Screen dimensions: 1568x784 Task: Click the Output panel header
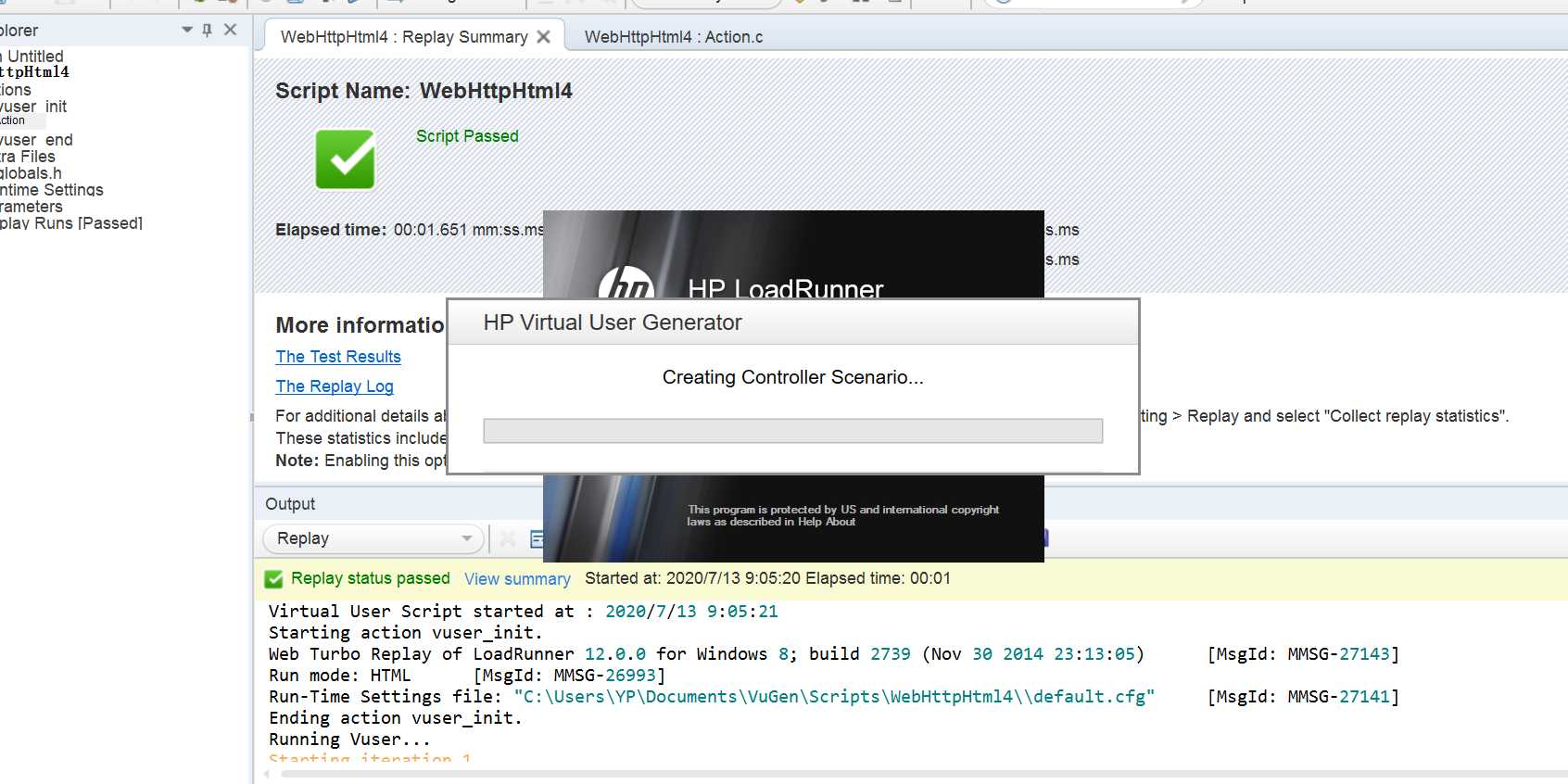point(290,504)
